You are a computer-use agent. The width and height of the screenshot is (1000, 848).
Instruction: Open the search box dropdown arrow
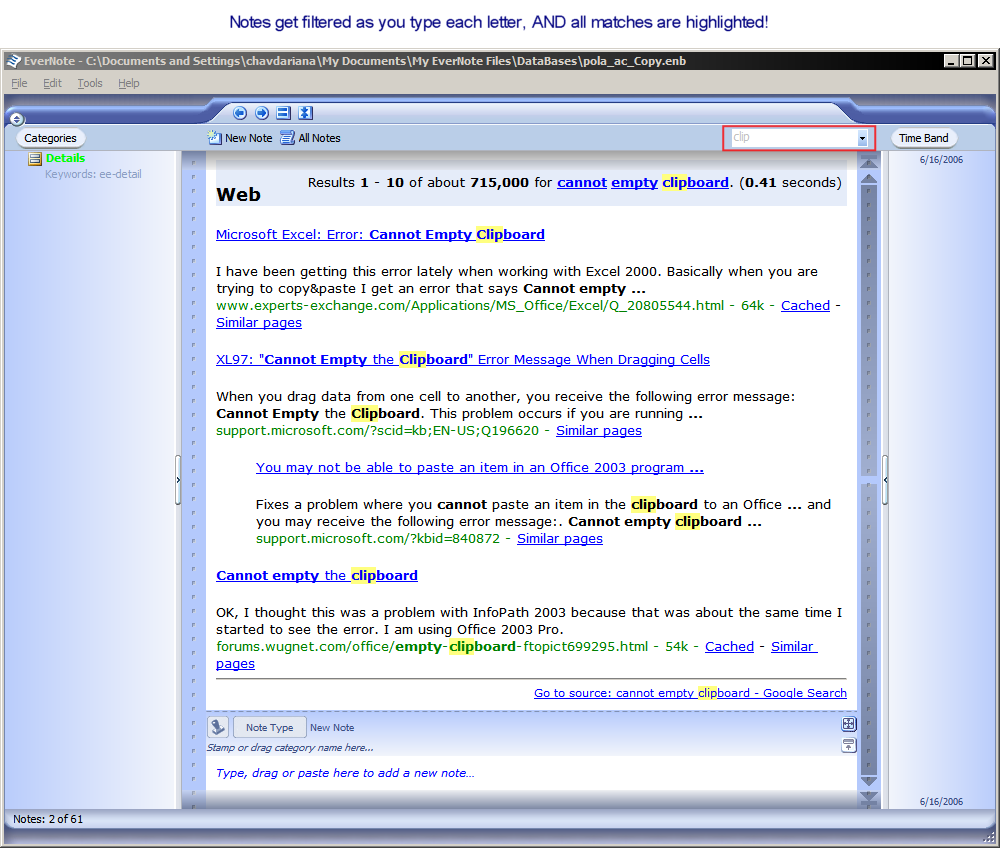coord(862,138)
